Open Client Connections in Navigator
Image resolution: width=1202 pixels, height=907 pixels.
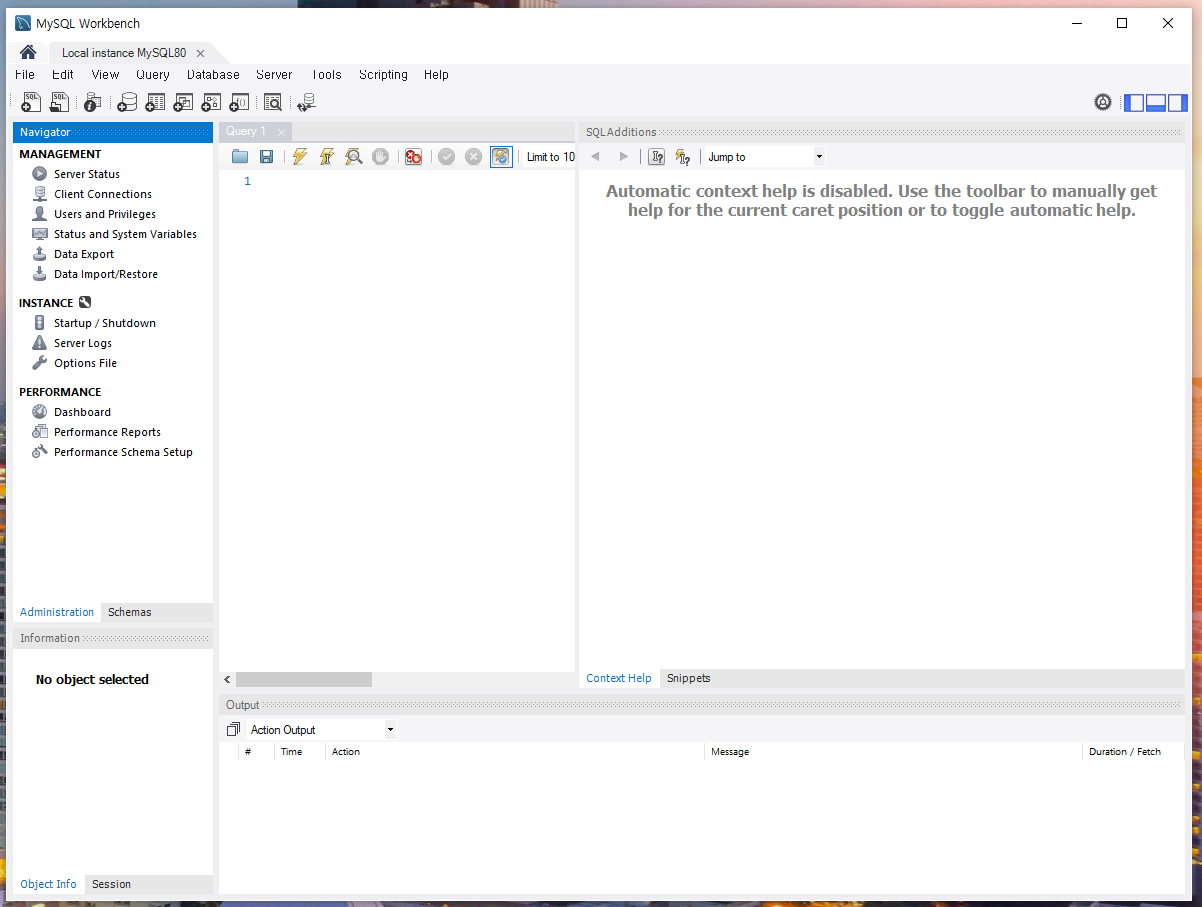point(103,194)
